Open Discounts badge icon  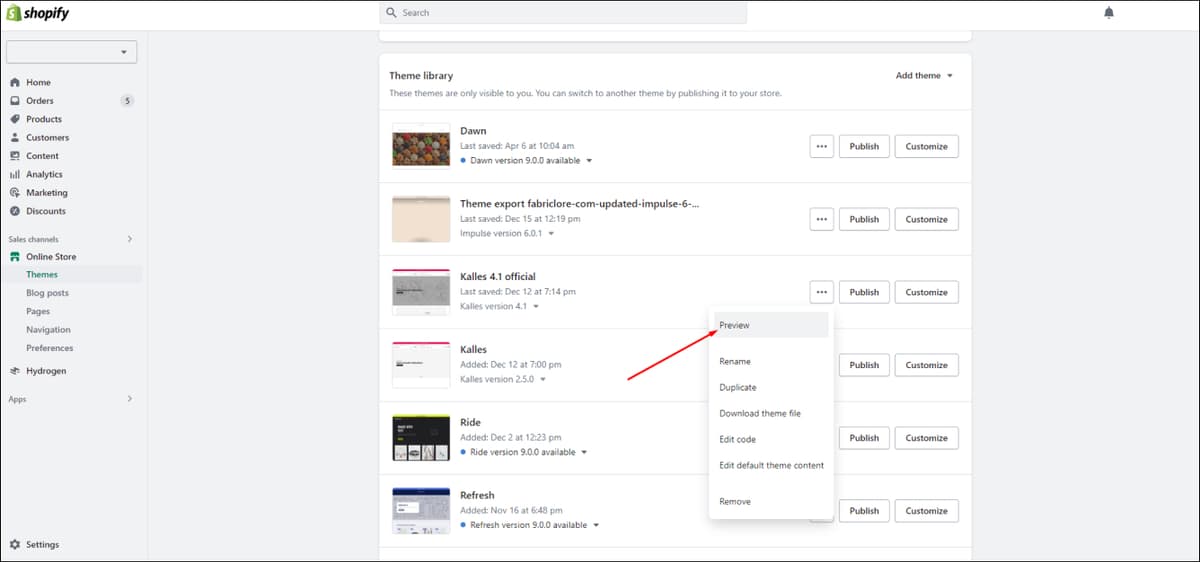click(15, 211)
